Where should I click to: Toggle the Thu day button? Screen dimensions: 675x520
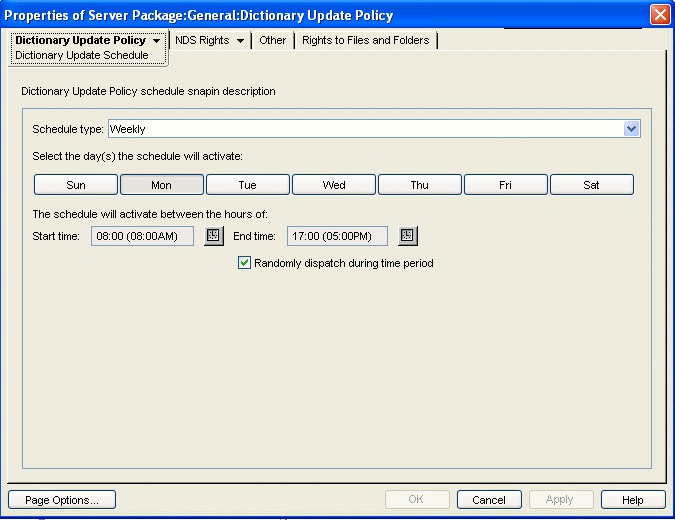(420, 185)
